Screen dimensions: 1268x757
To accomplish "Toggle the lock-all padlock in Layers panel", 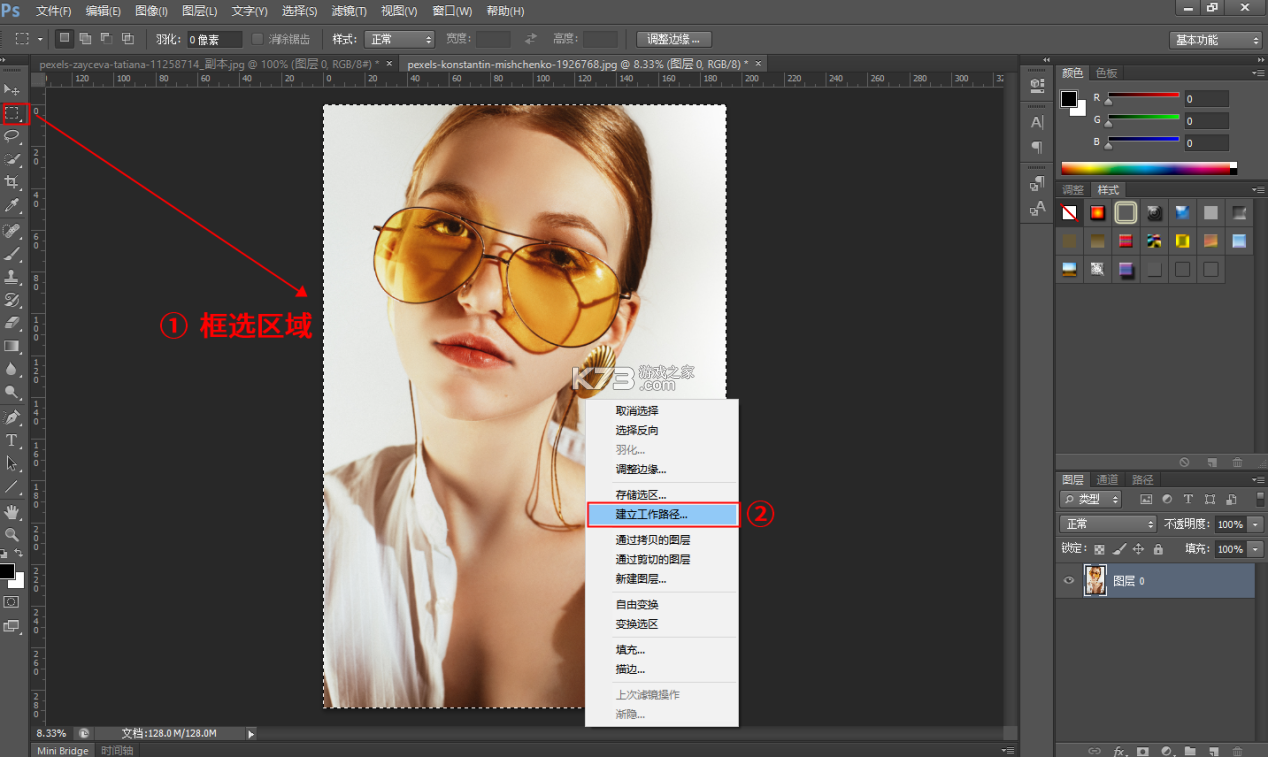I will [x=1158, y=549].
